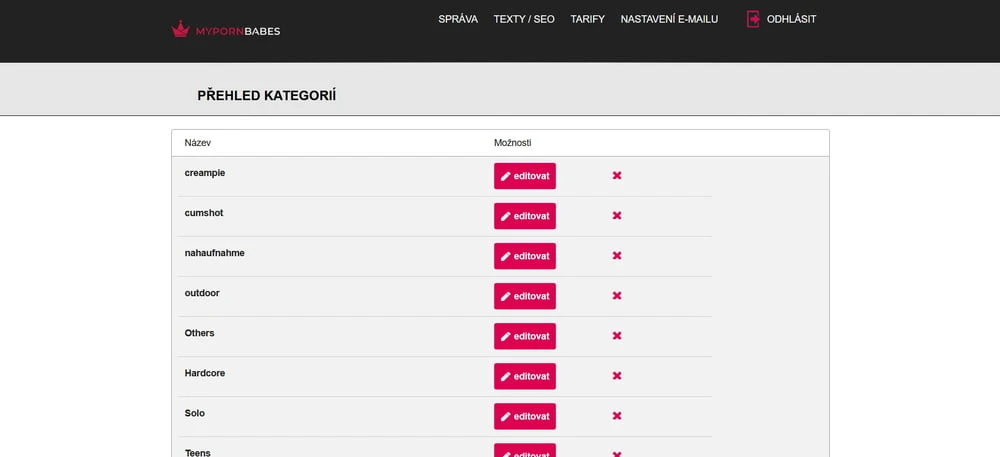
Task: Open the TARIFY menu item
Action: pyautogui.click(x=587, y=19)
